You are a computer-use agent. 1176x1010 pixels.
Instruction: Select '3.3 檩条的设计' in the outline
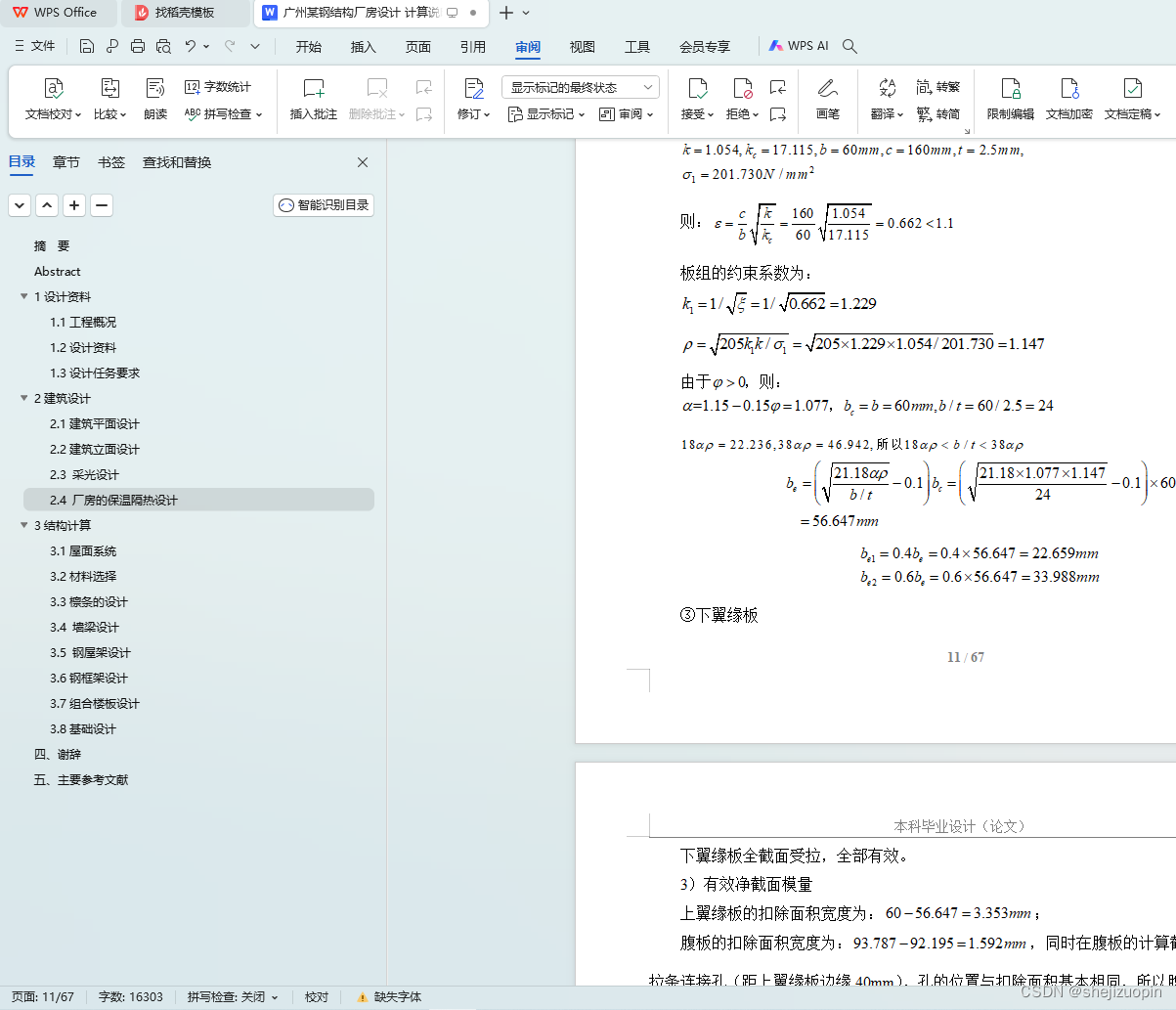click(x=89, y=601)
